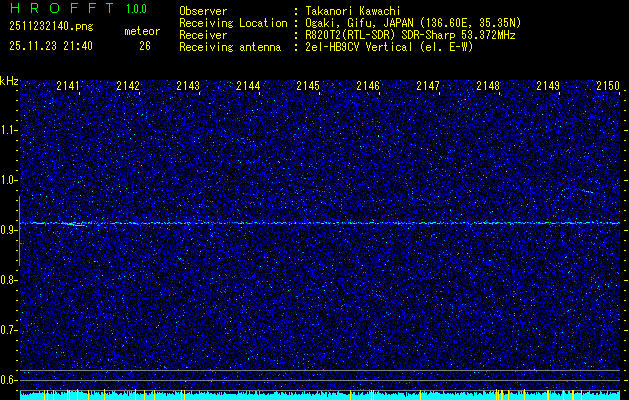Click the time marker 2146
629x400 pixels.
[x=368, y=85]
